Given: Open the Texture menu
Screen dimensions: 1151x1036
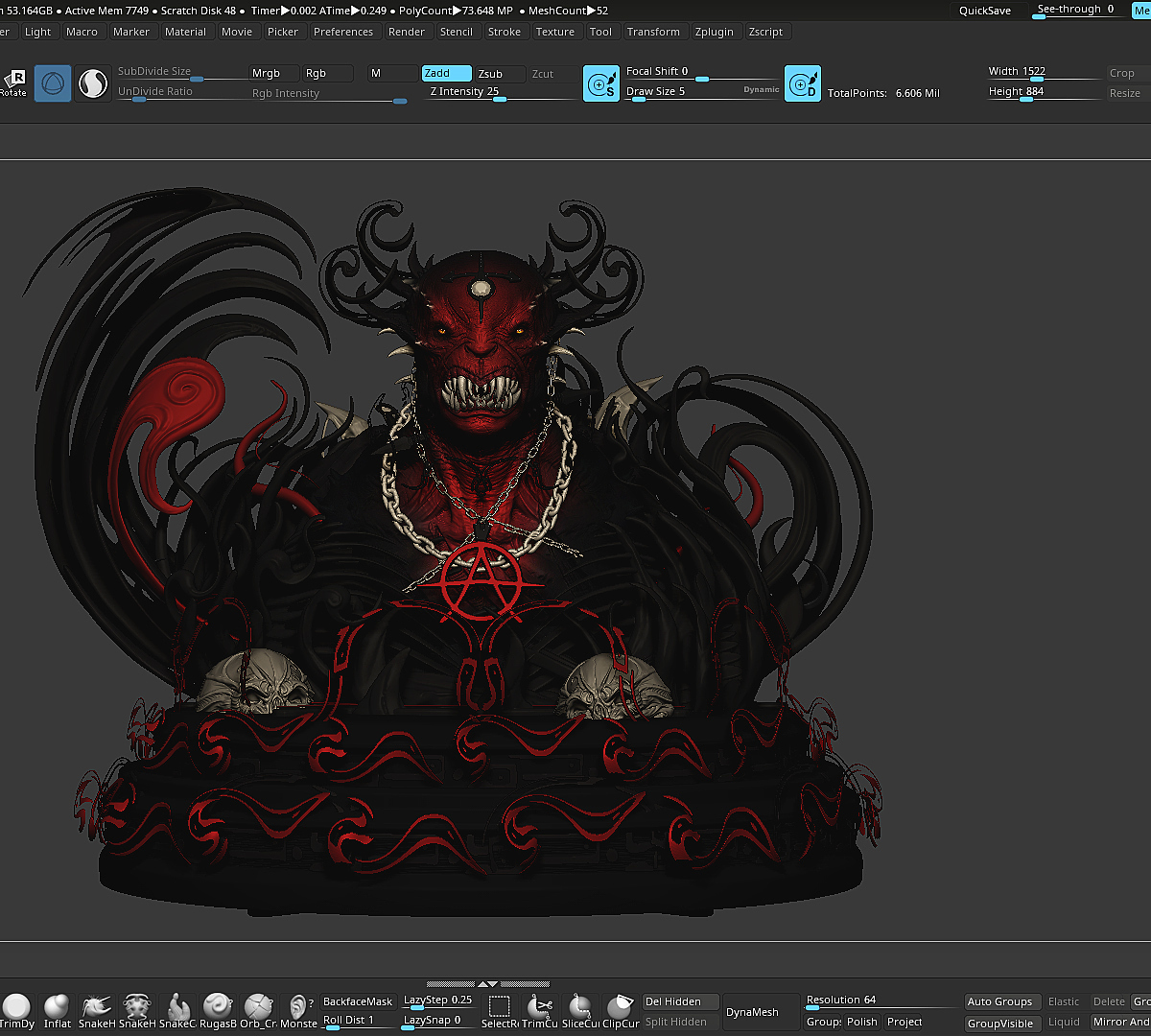Looking at the screenshot, I should [555, 32].
